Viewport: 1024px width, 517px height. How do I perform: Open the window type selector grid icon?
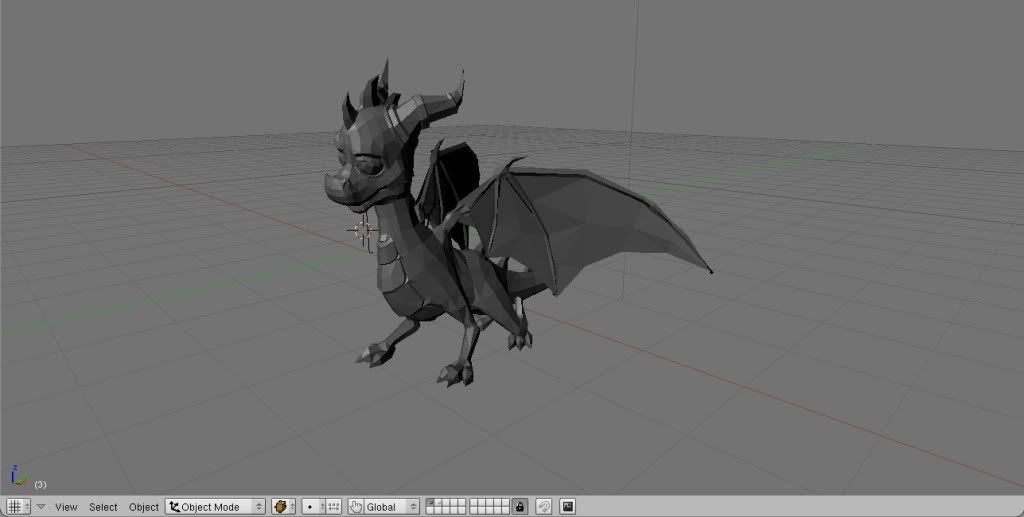[x=17, y=507]
